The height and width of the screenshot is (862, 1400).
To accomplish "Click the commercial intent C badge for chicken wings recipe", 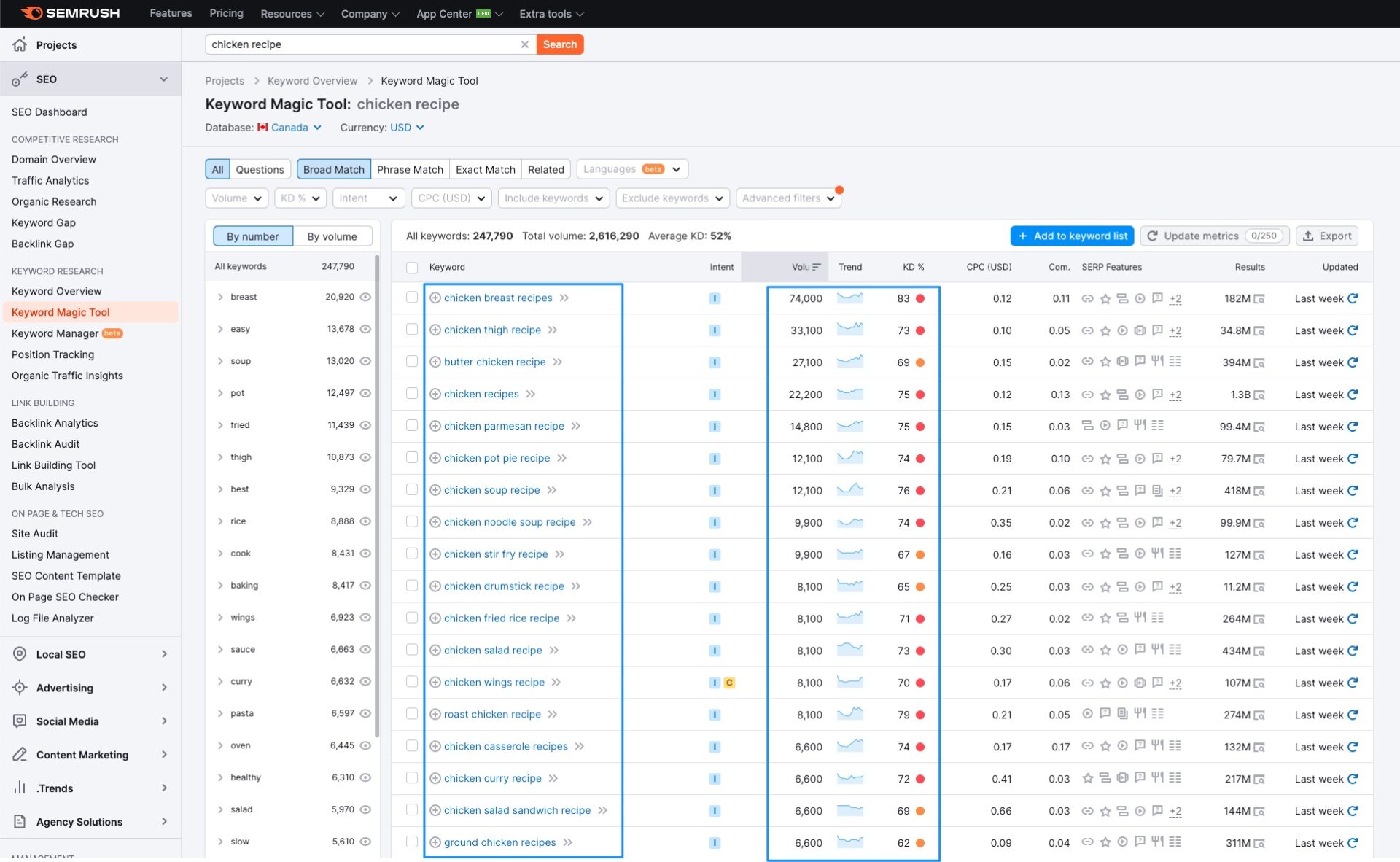I will tap(729, 683).
